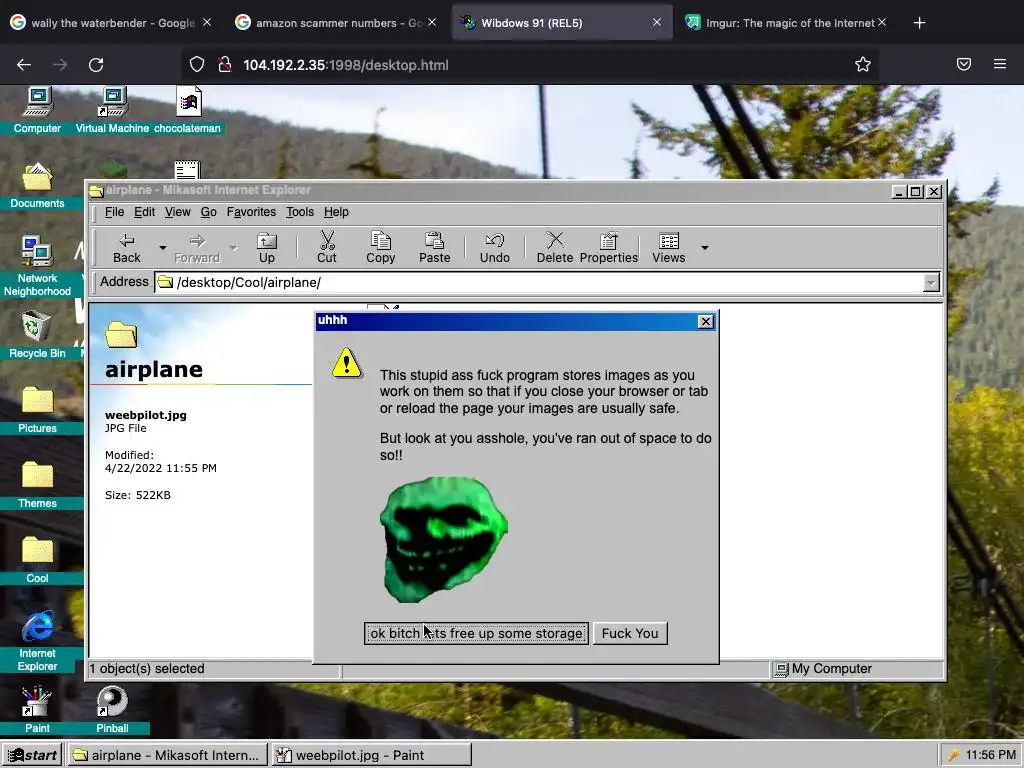Screen dimensions: 1024x768
Task: Click the green troll face image
Action: click(444, 539)
